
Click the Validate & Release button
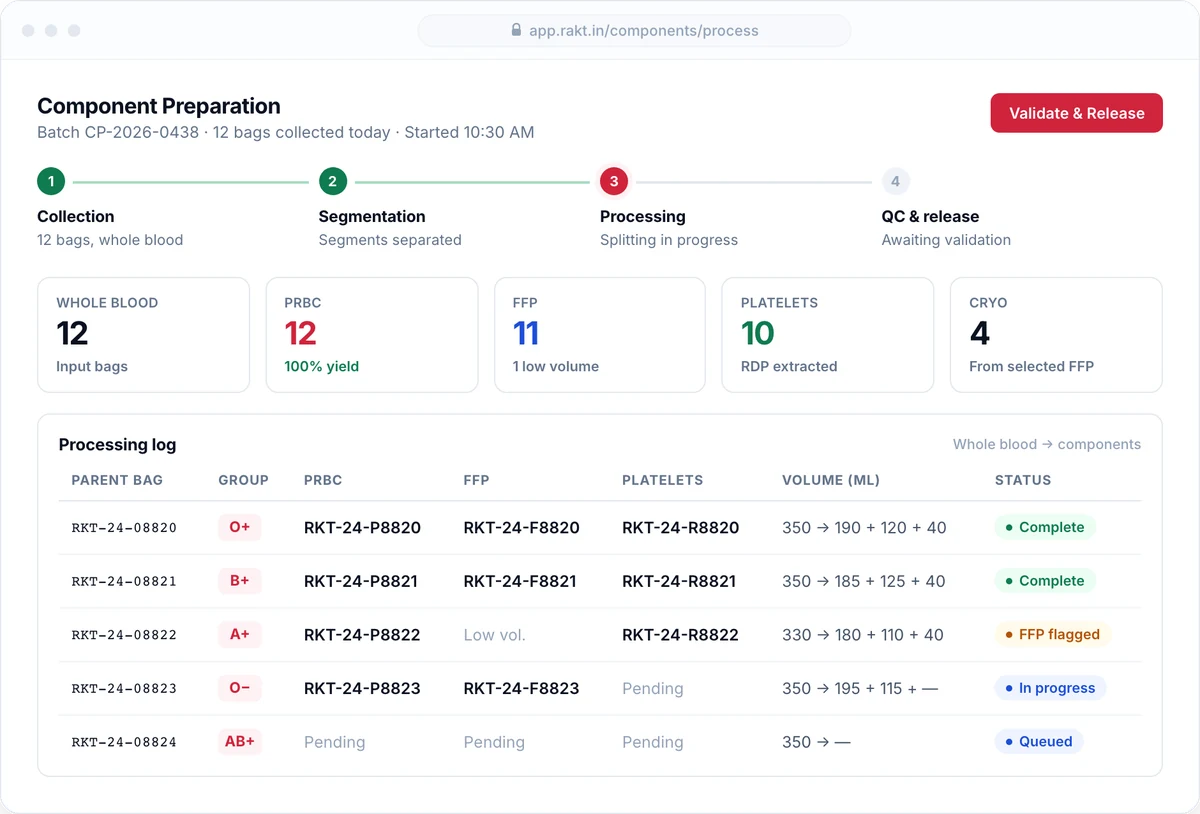pyautogui.click(x=1076, y=113)
